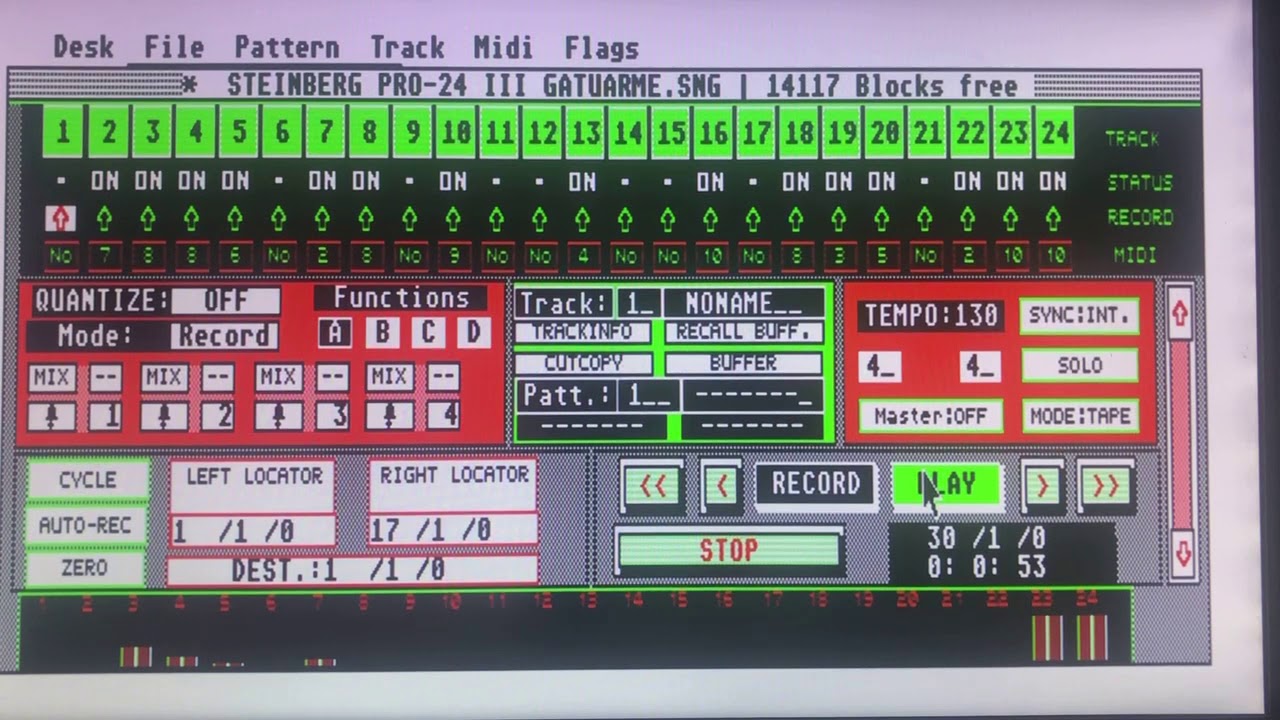This screenshot has height=720, width=1280.
Task: Select the track 1 number button
Action: pyautogui.click(x=62, y=133)
